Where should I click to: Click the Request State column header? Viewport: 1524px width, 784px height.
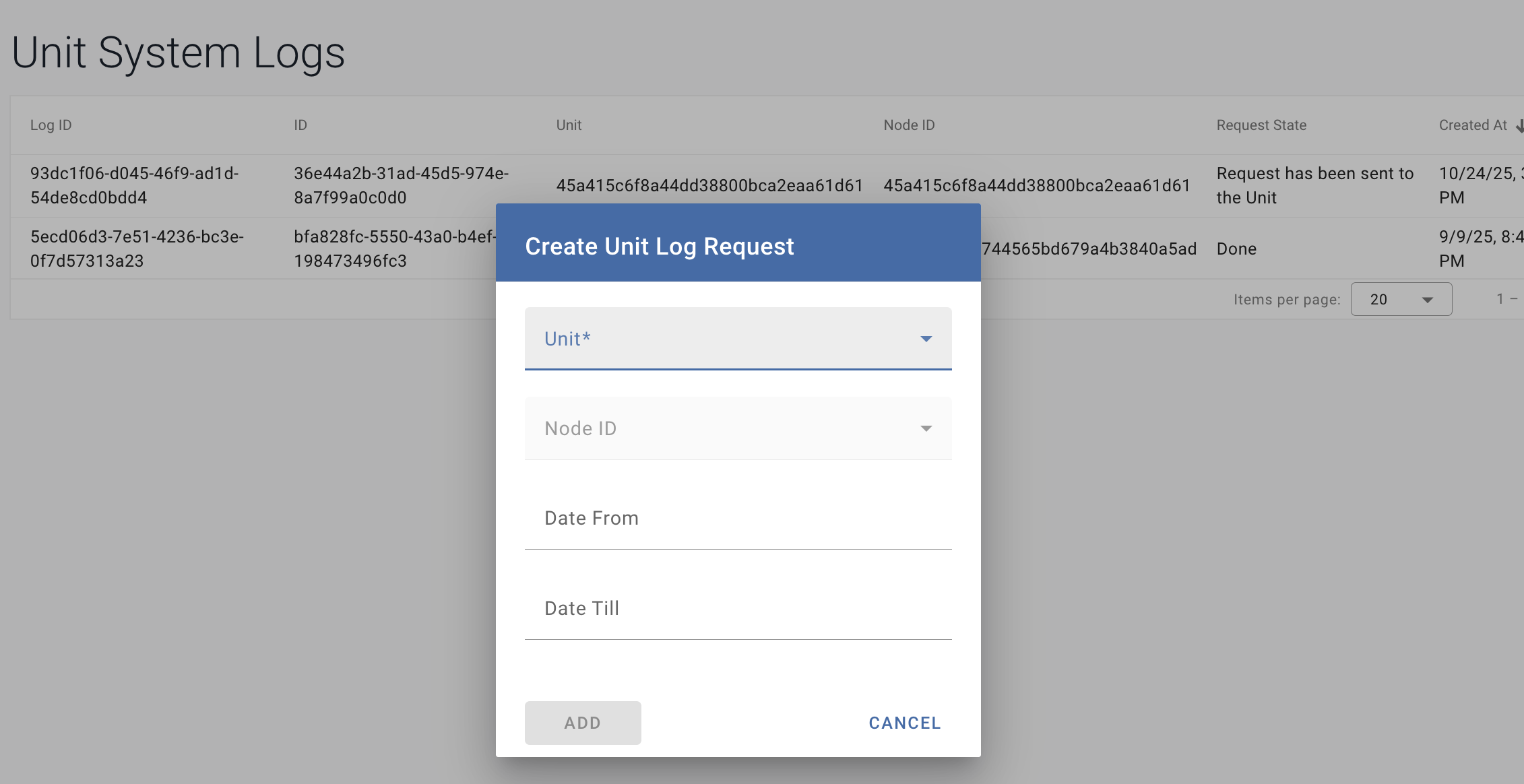1261,125
